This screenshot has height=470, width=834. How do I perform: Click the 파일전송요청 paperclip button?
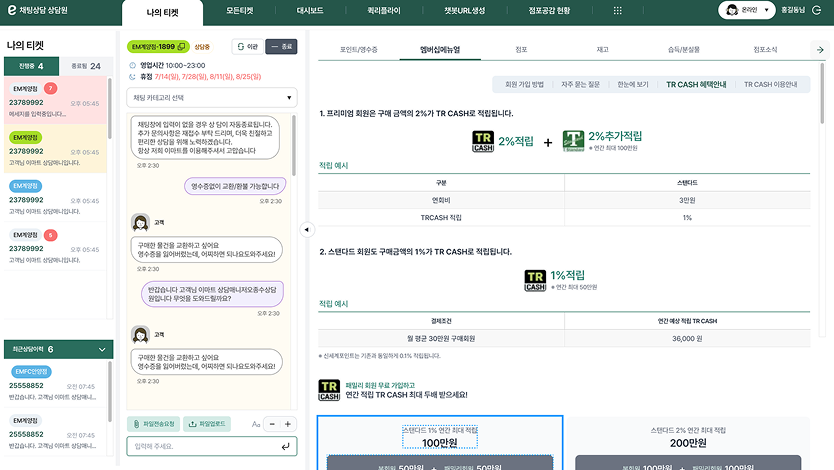[x=155, y=424]
